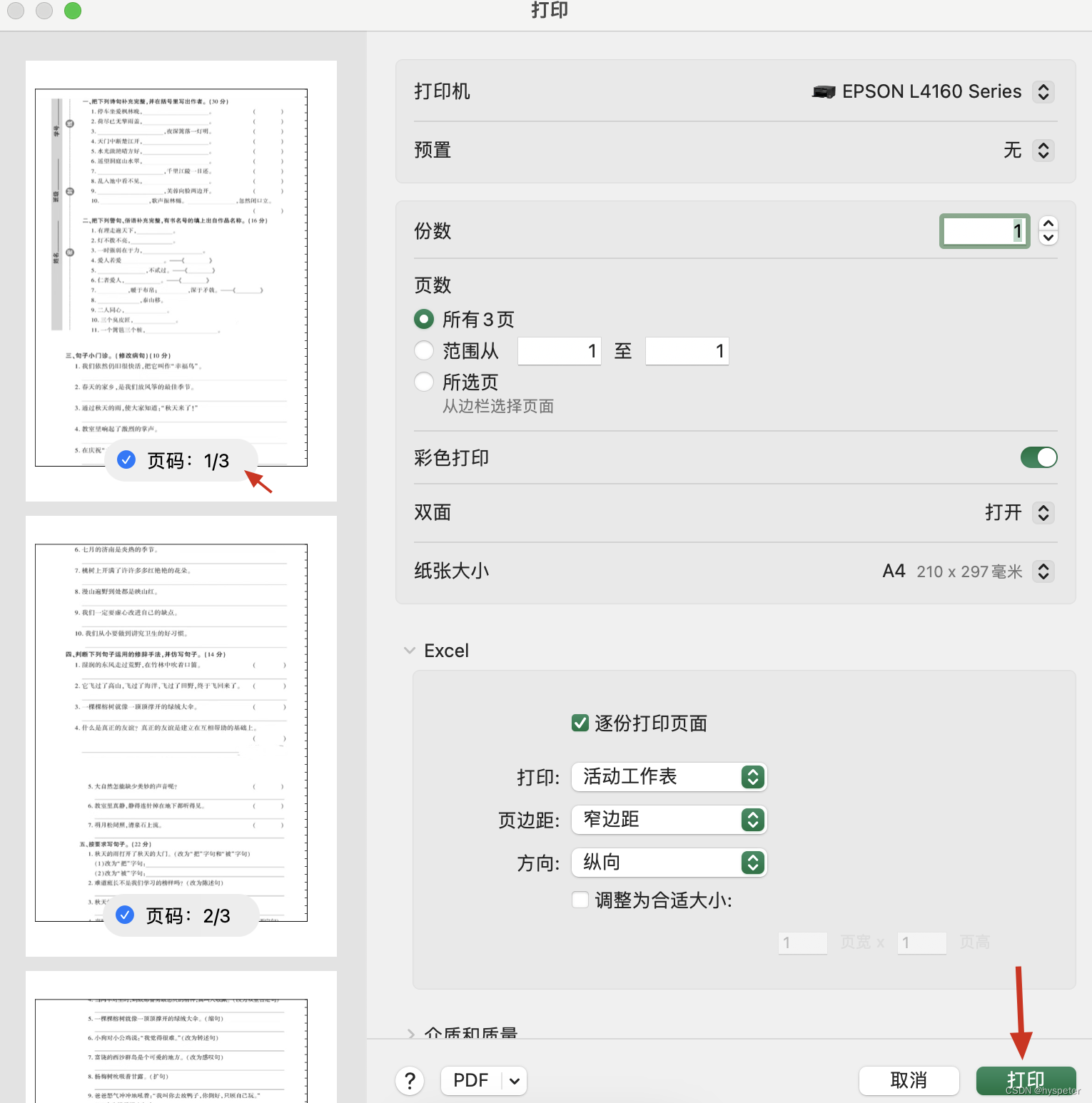1092x1103 pixels.
Task: Decrease copies with the stepper down arrow
Action: [1048, 238]
